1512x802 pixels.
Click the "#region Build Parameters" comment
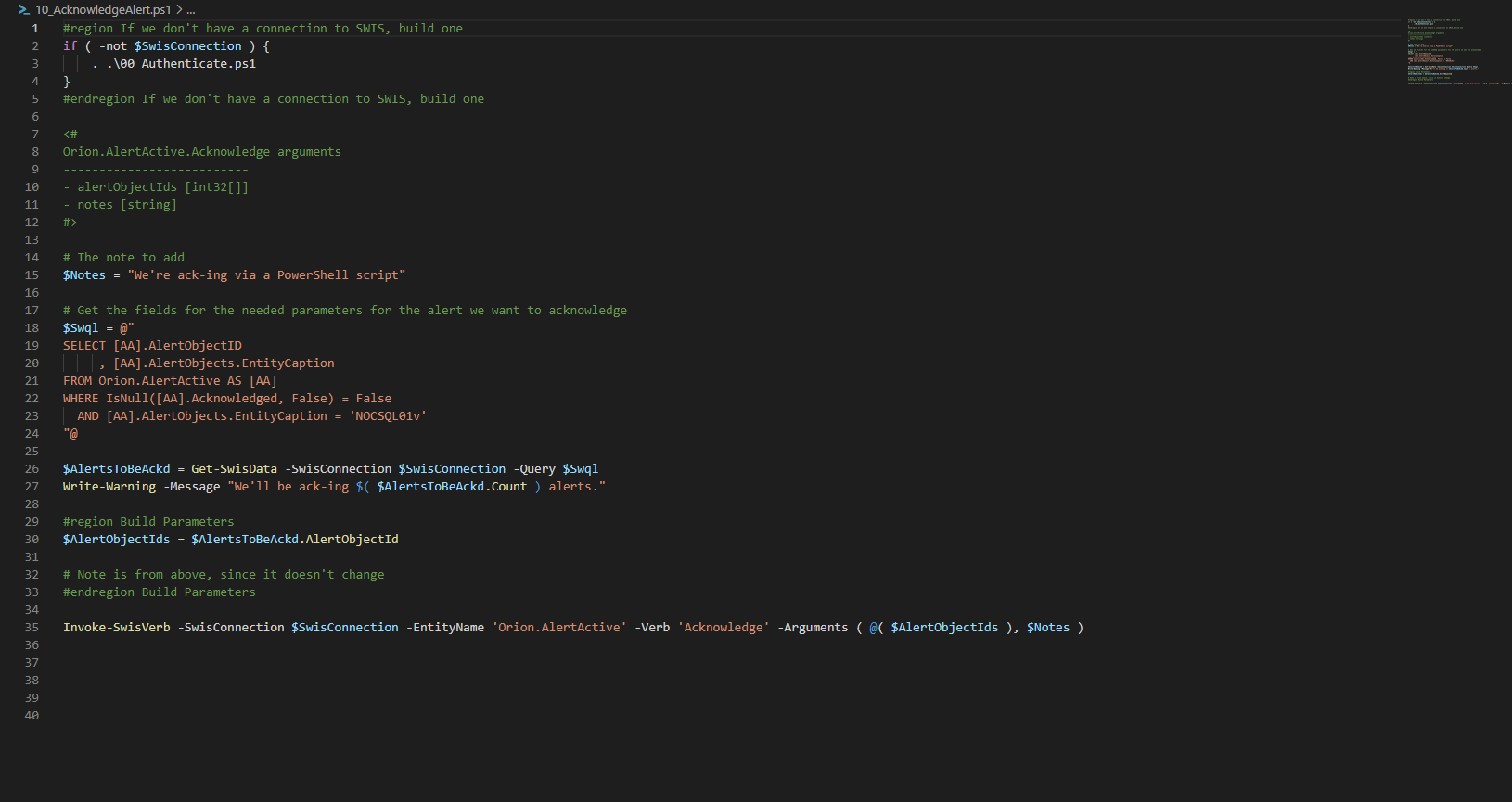tap(148, 521)
